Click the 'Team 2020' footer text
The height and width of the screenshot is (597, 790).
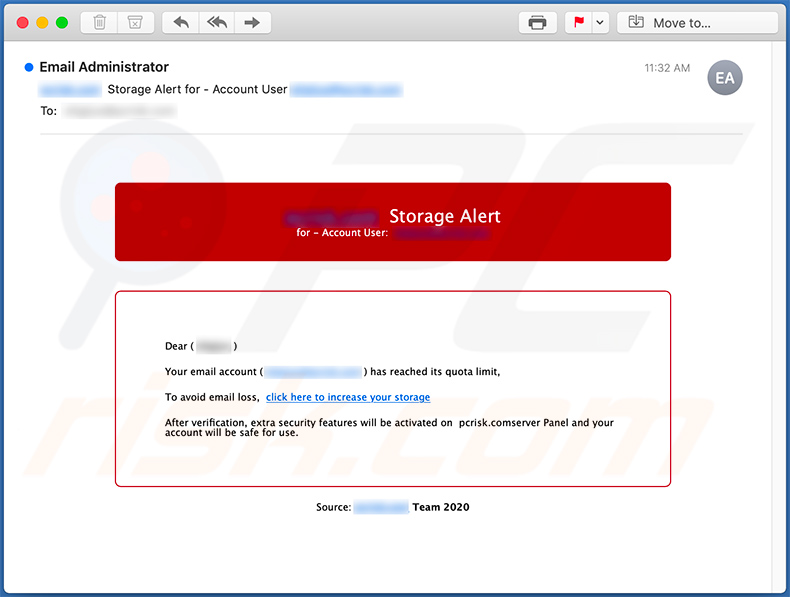pos(440,507)
